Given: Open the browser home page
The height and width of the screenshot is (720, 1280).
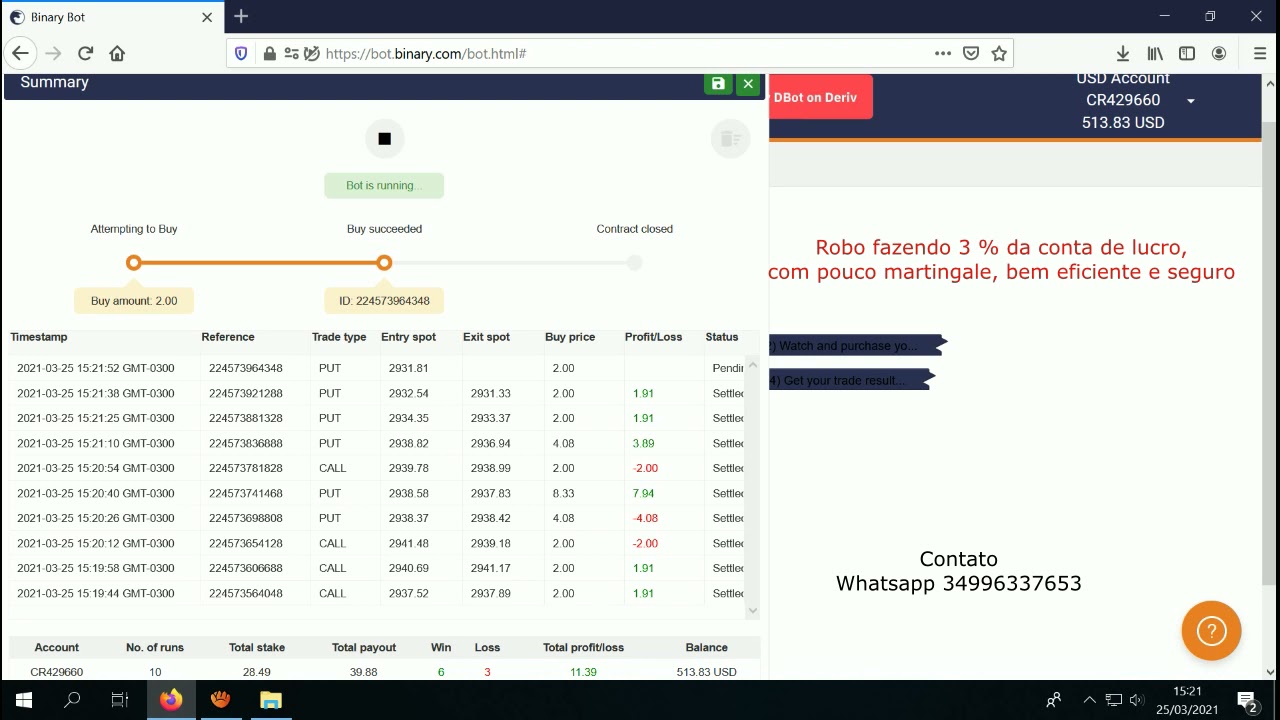Looking at the screenshot, I should 117,54.
